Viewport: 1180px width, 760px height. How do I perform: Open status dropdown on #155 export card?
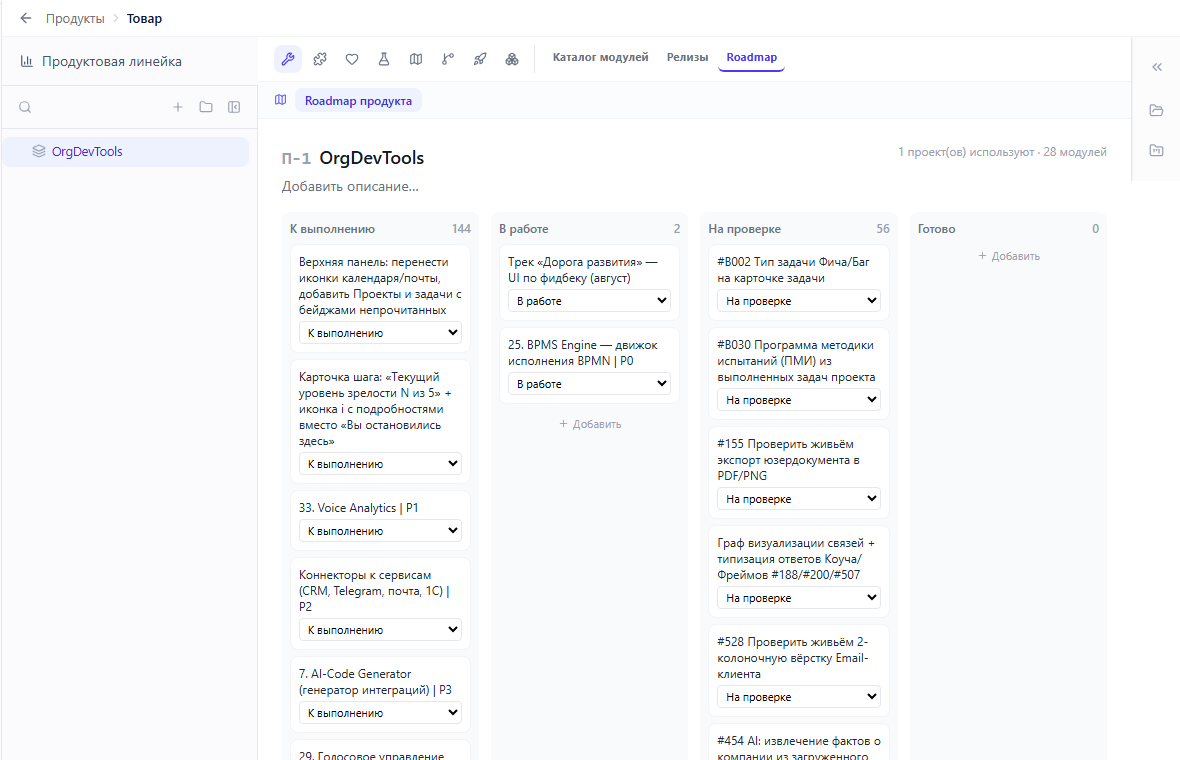(x=798, y=499)
